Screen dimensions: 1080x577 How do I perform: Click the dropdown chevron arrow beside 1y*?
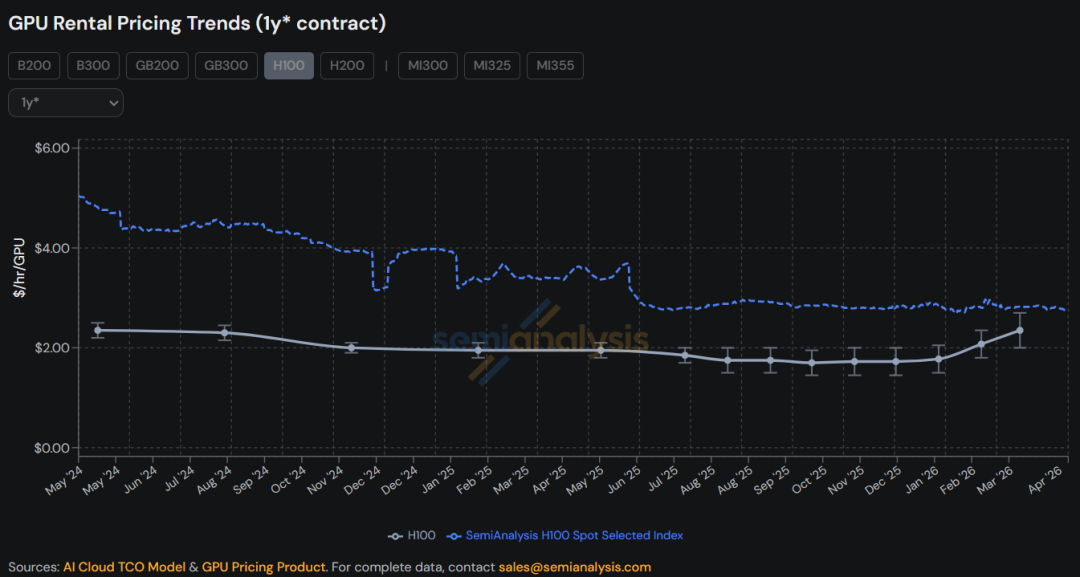pyautogui.click(x=114, y=103)
